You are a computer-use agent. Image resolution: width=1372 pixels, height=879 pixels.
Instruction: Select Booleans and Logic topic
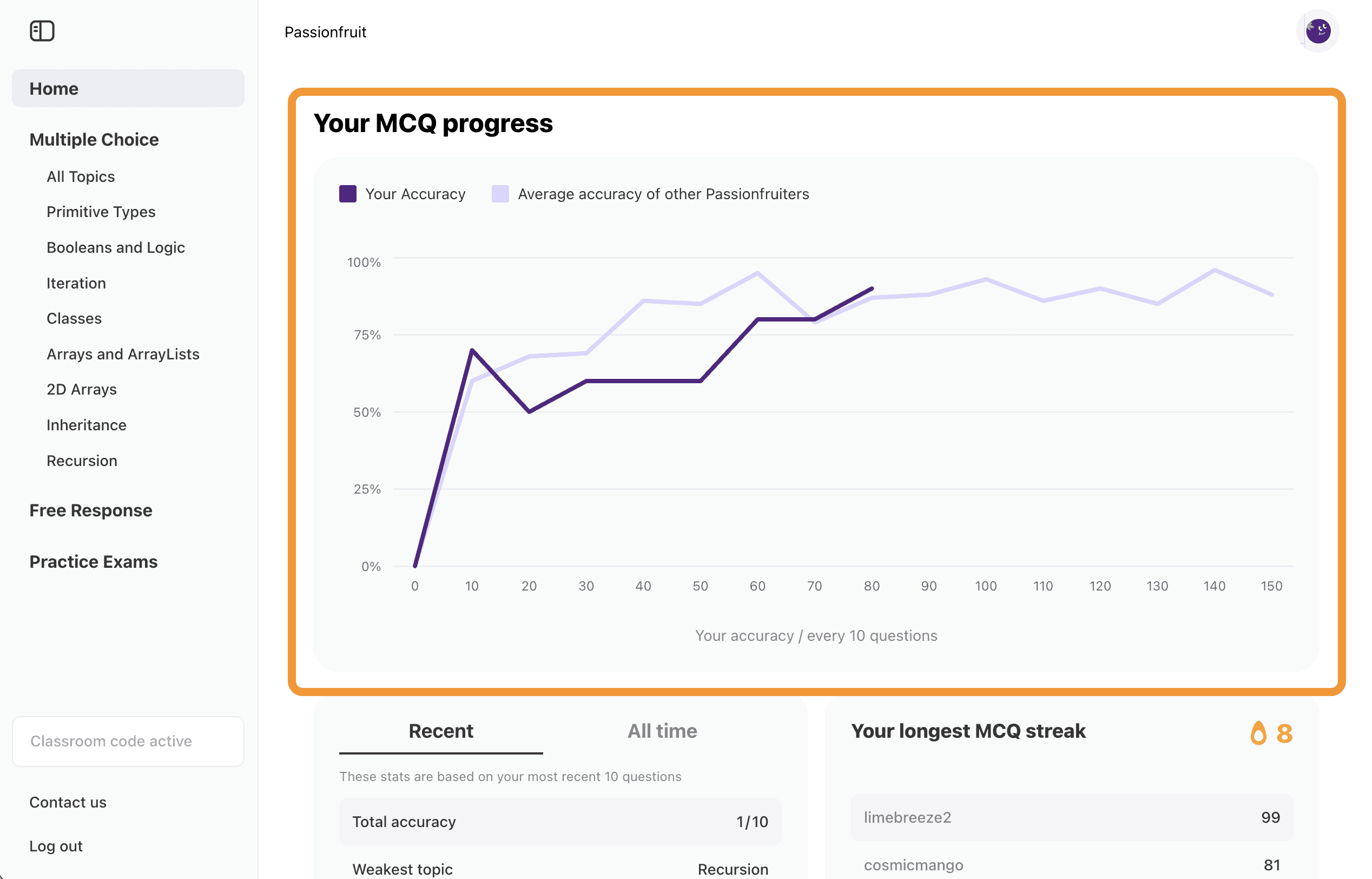coord(115,247)
